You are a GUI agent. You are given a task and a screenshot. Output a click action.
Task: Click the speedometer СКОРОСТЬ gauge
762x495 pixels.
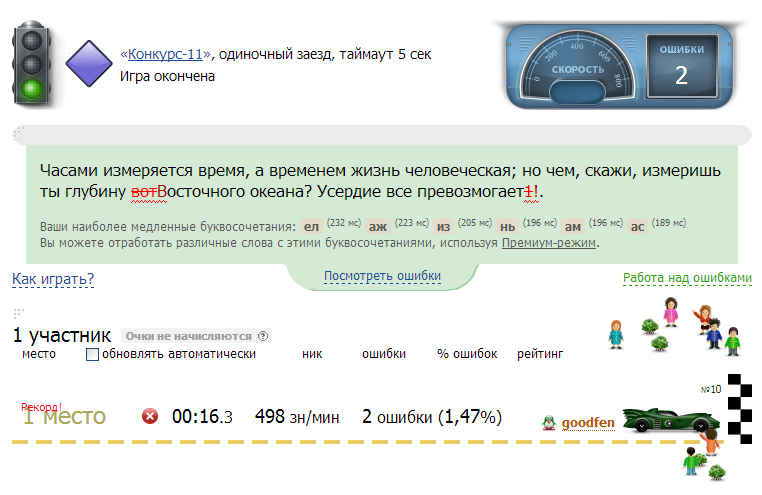point(577,68)
